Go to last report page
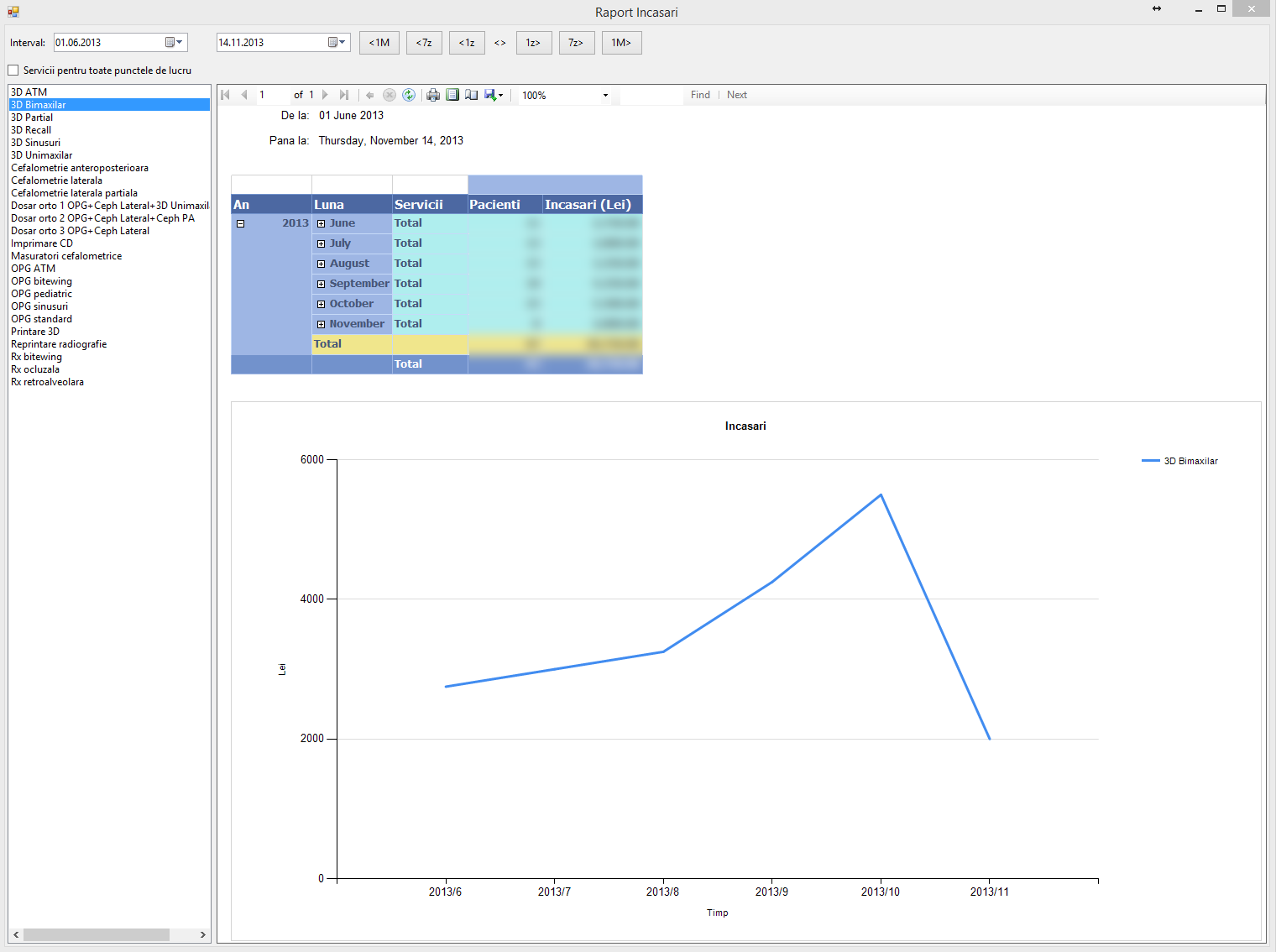 point(344,95)
